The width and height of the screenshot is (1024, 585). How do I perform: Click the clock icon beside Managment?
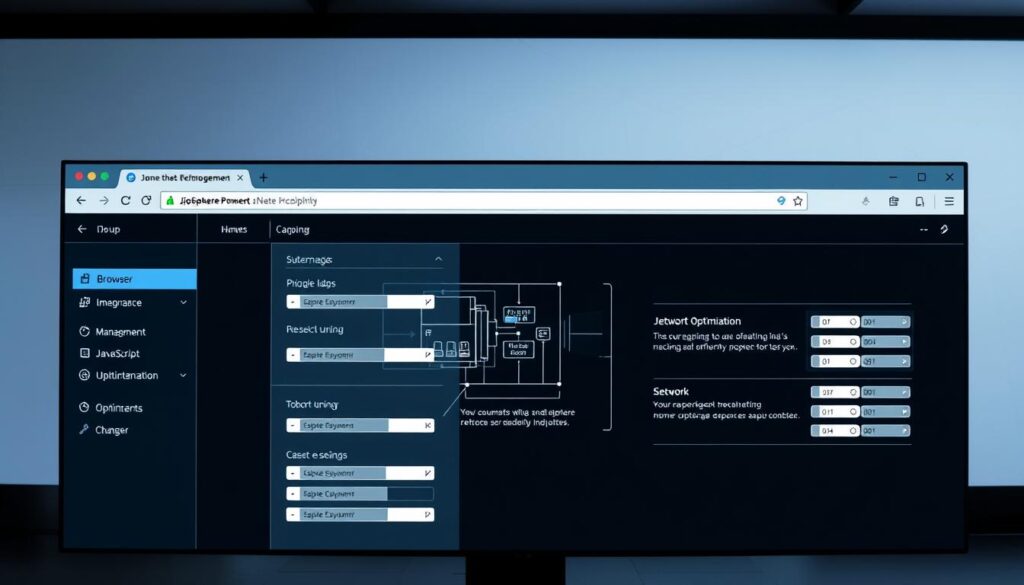click(x=85, y=332)
